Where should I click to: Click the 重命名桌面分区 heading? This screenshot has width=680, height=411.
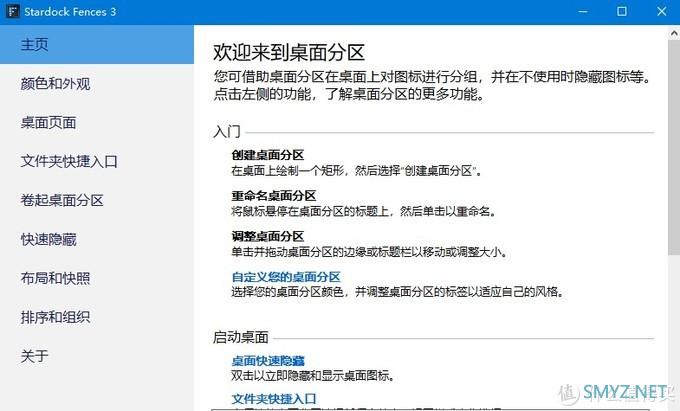pos(274,196)
